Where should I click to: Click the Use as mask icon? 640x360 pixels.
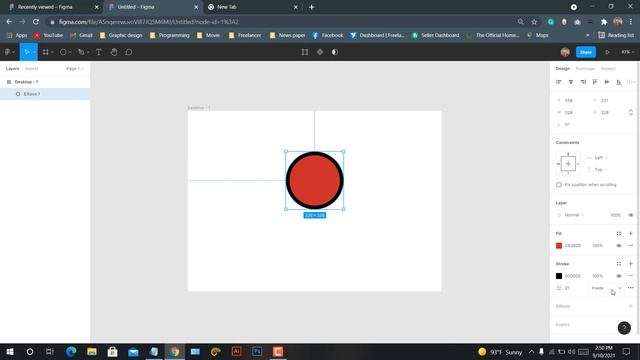coord(335,52)
